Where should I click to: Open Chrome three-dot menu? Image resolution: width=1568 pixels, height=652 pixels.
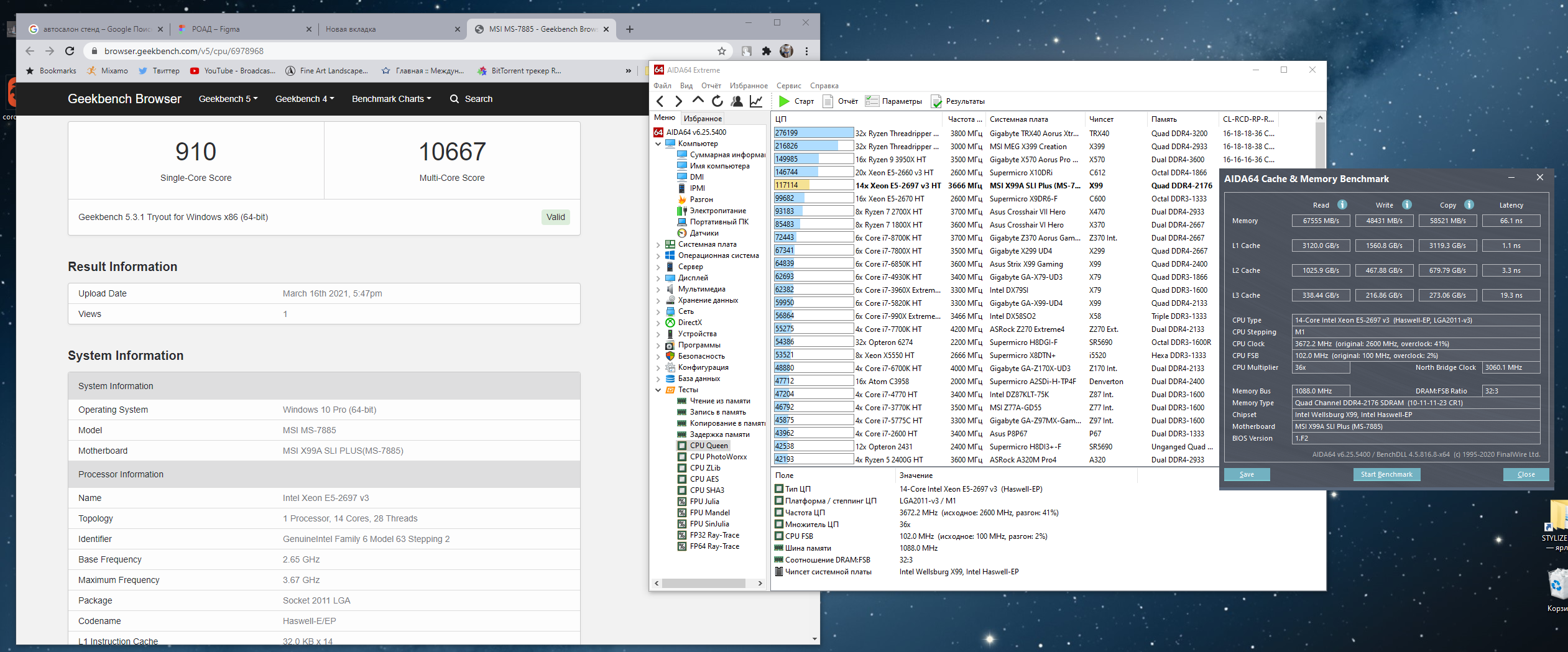(807, 51)
